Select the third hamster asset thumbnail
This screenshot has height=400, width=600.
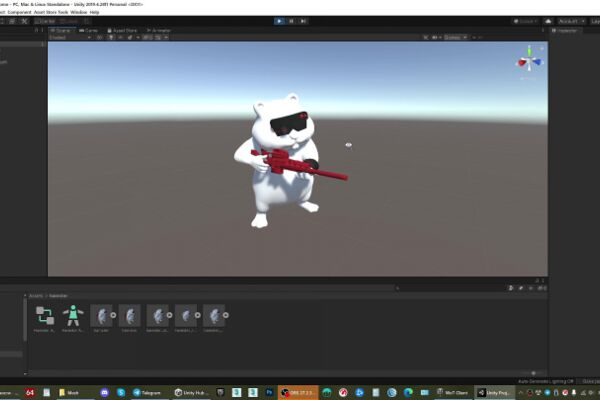[x=157, y=315]
